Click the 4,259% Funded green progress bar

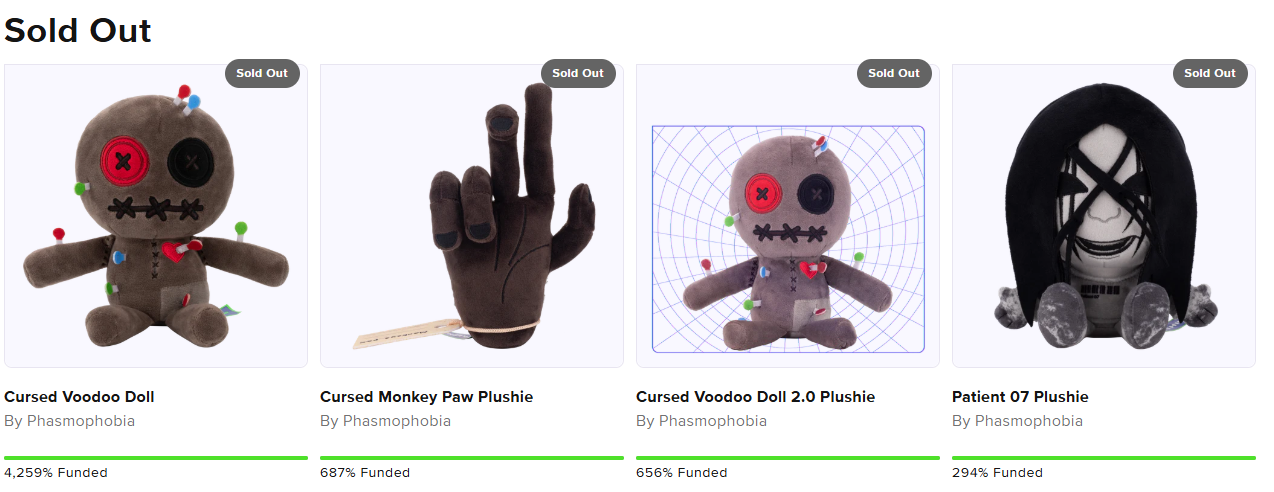156,458
